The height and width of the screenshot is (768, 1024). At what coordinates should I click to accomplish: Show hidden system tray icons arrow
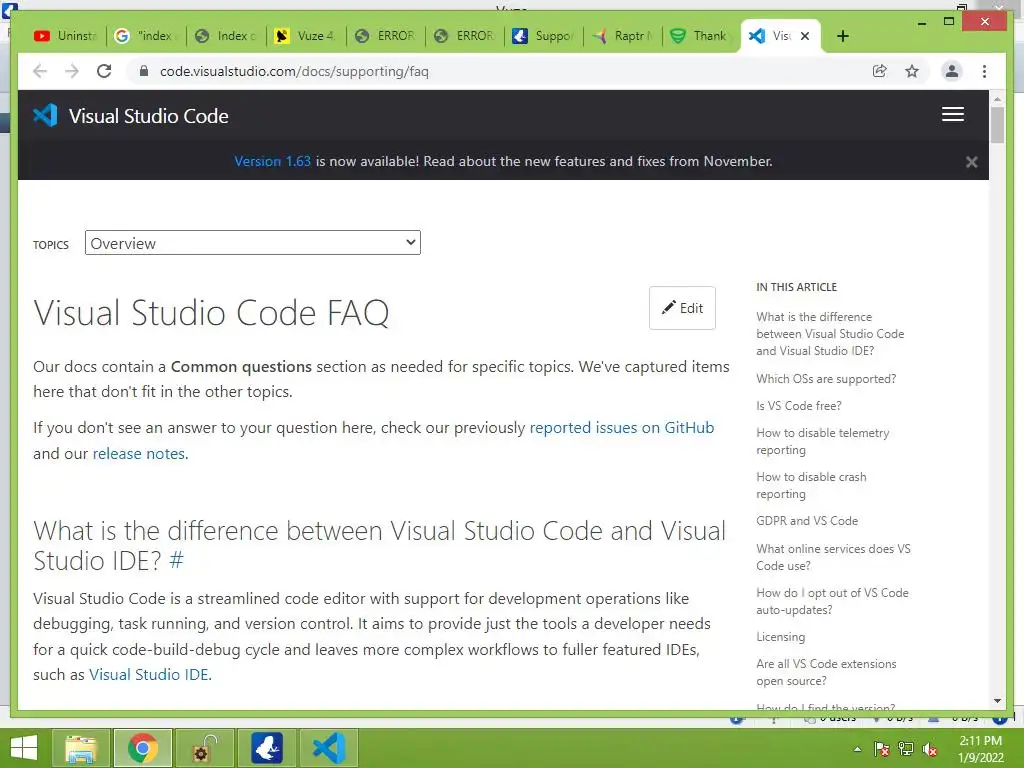tap(857, 749)
